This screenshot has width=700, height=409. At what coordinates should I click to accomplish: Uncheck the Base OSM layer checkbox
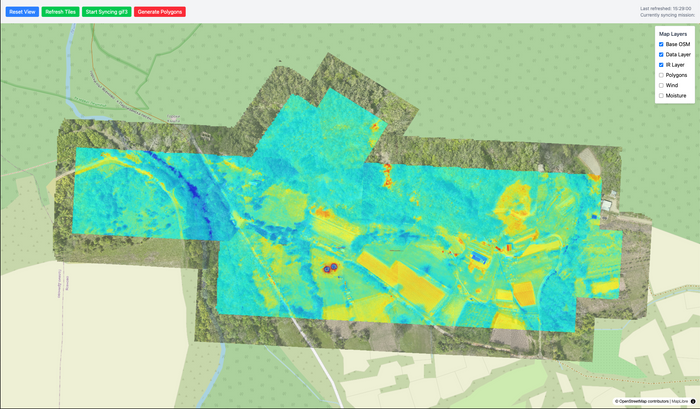pos(661,44)
